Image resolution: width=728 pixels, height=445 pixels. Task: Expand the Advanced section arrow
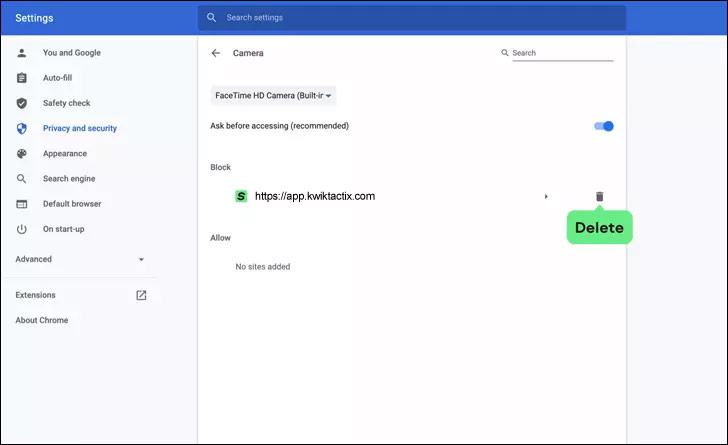(141, 260)
